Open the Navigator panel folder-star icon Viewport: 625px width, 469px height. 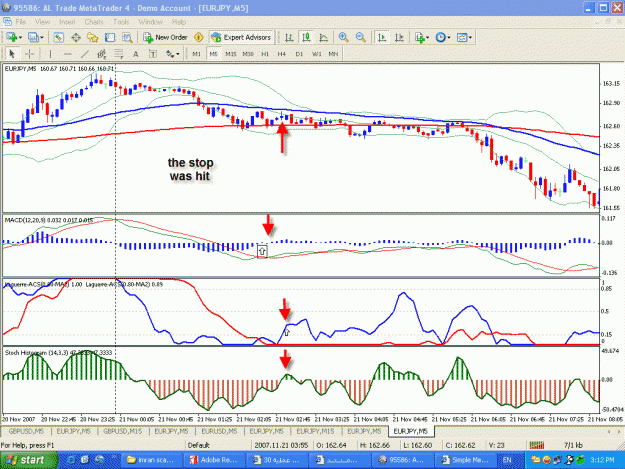click(92, 37)
